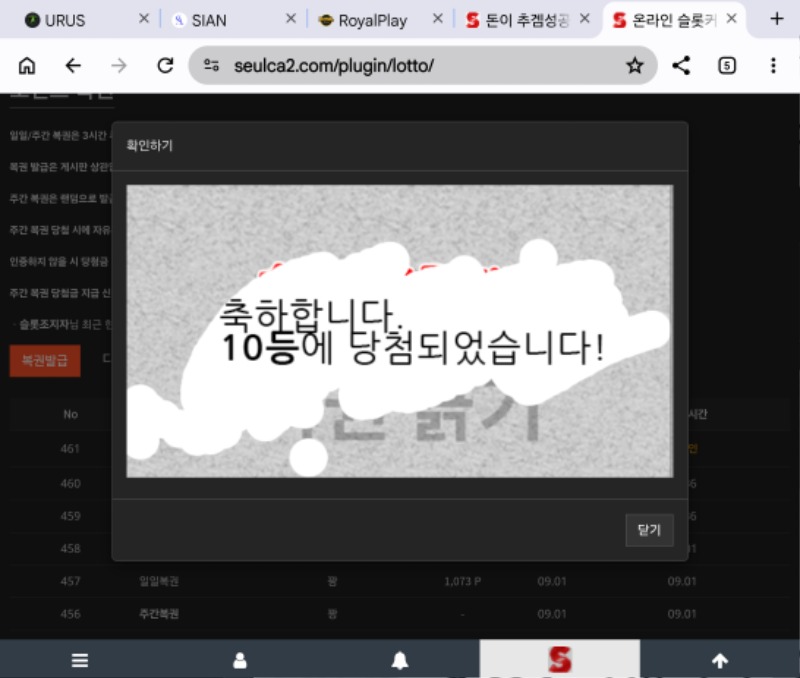
Task: Navigate back with the left arrow
Action: 73,66
